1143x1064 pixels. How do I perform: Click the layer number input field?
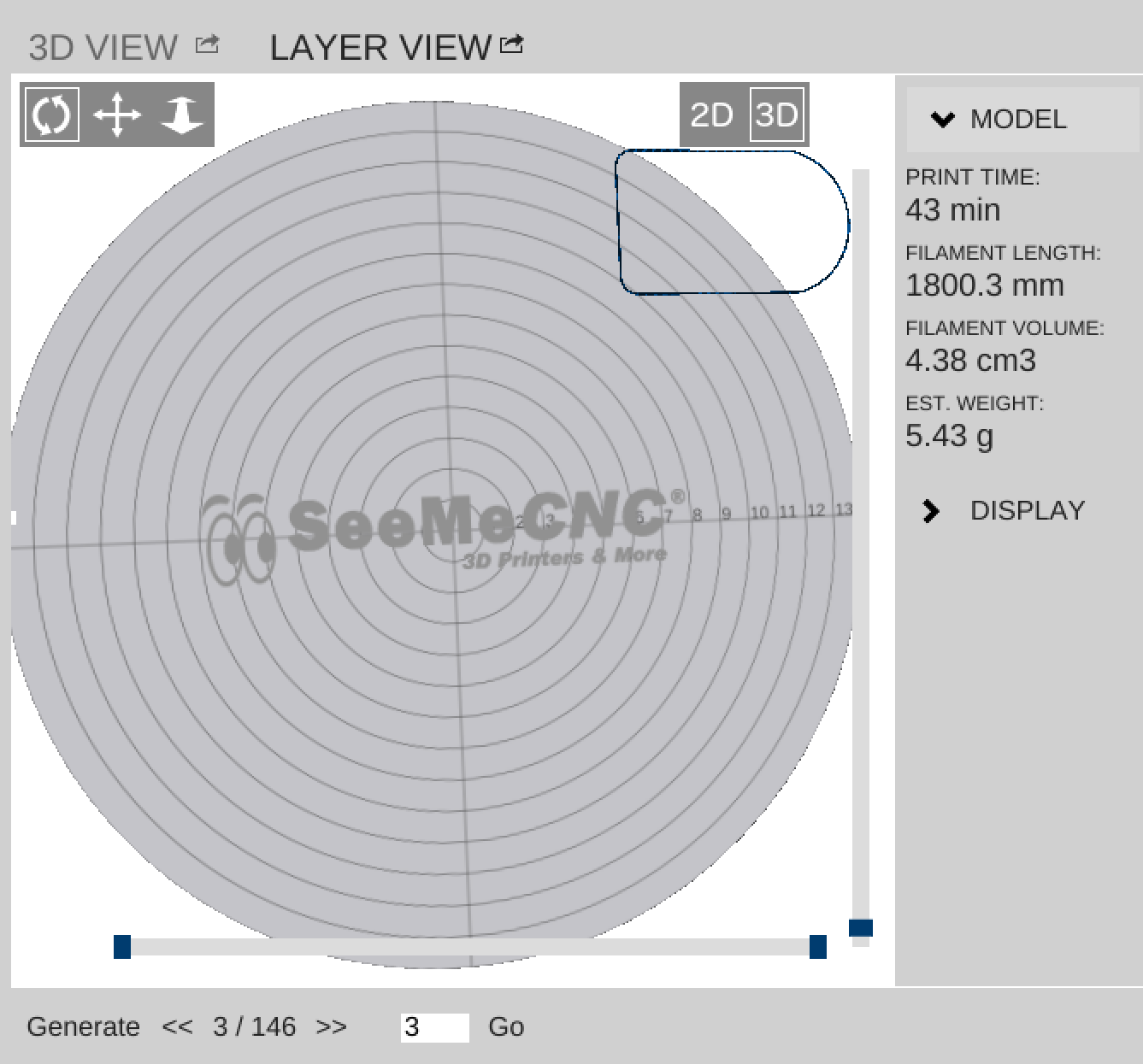[x=434, y=1027]
